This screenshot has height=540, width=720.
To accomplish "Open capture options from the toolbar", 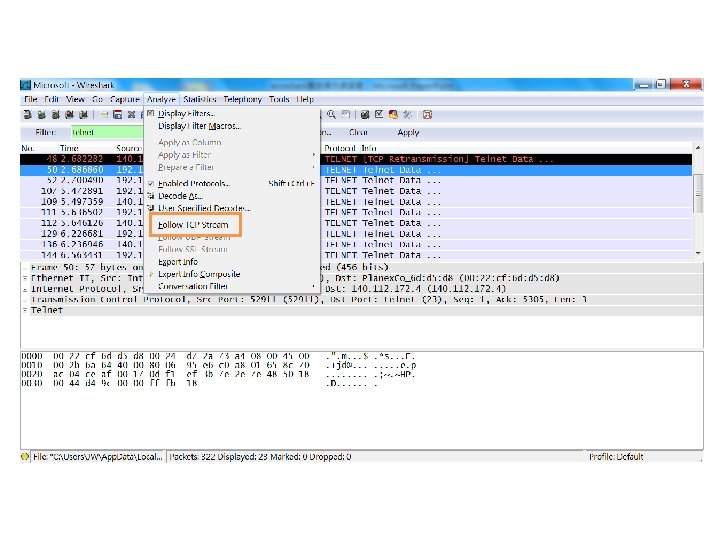I will 42,115.
